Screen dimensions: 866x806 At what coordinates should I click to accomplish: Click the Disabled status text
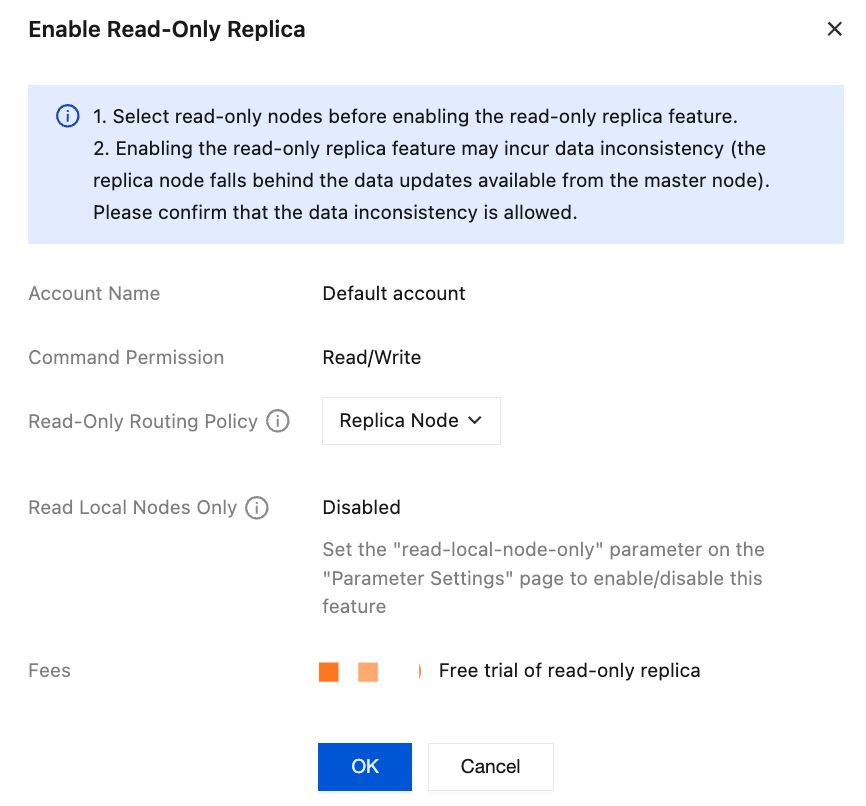[x=361, y=508]
